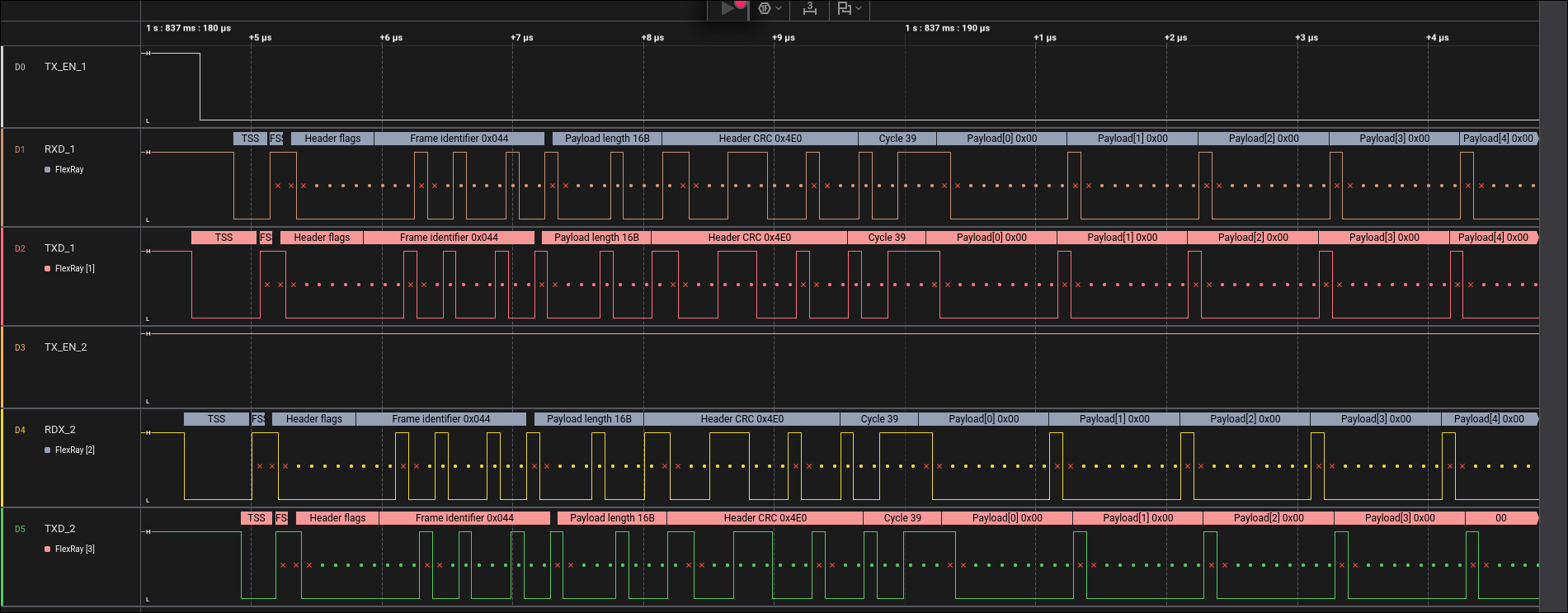This screenshot has width=1568, height=613.
Task: Select Payload[0] 0x00 bubble on RXD_1
Action: tap(1002, 139)
